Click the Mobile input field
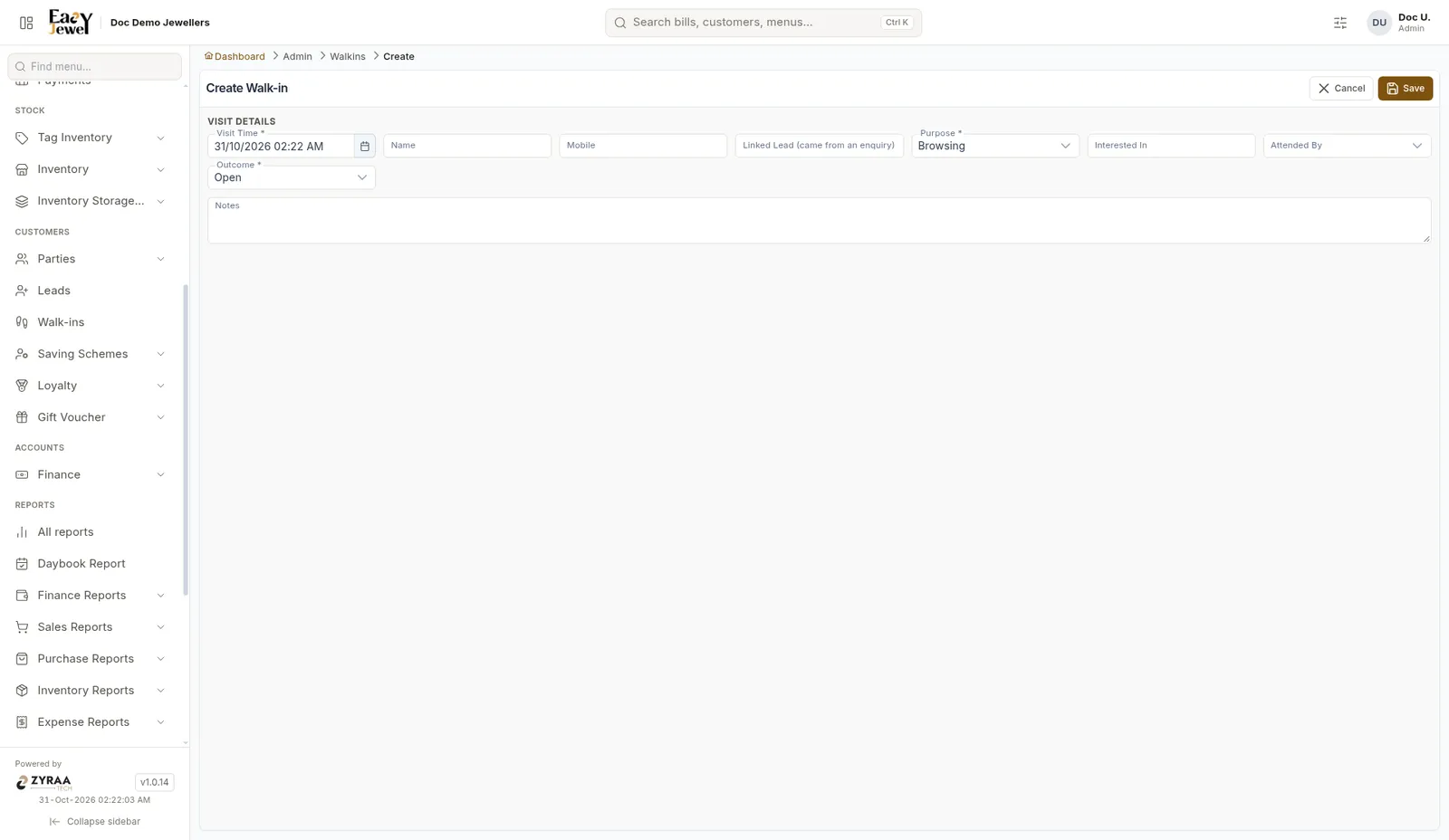The image size is (1449, 840). point(643,146)
